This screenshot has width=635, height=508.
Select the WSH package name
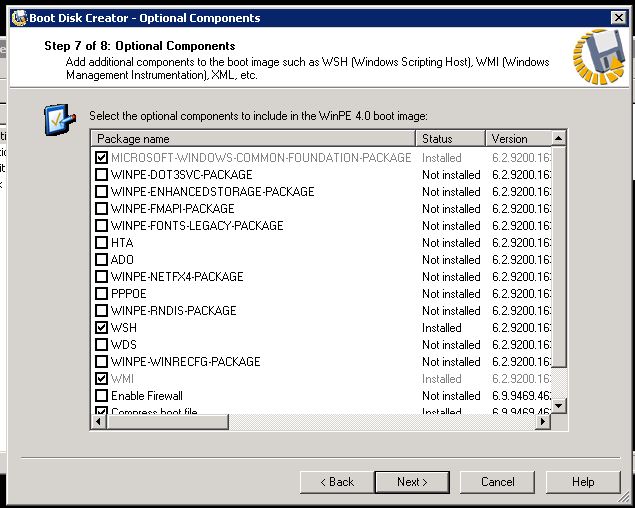pyautogui.click(x=124, y=328)
